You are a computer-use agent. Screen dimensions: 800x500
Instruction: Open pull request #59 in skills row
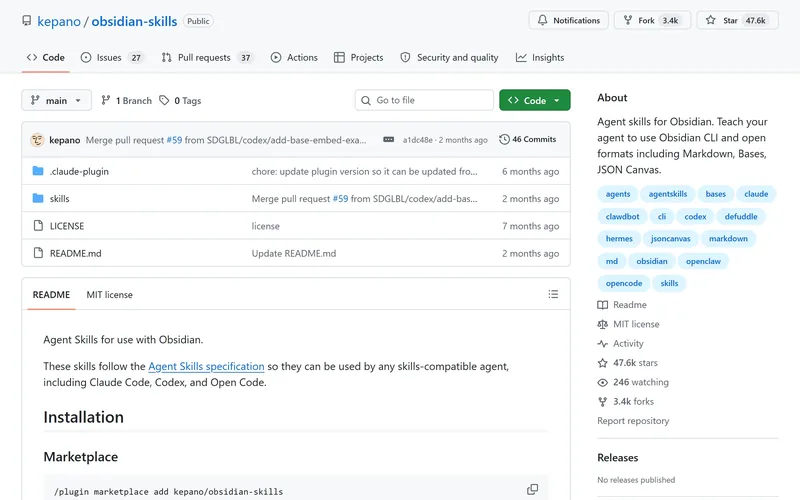point(340,198)
